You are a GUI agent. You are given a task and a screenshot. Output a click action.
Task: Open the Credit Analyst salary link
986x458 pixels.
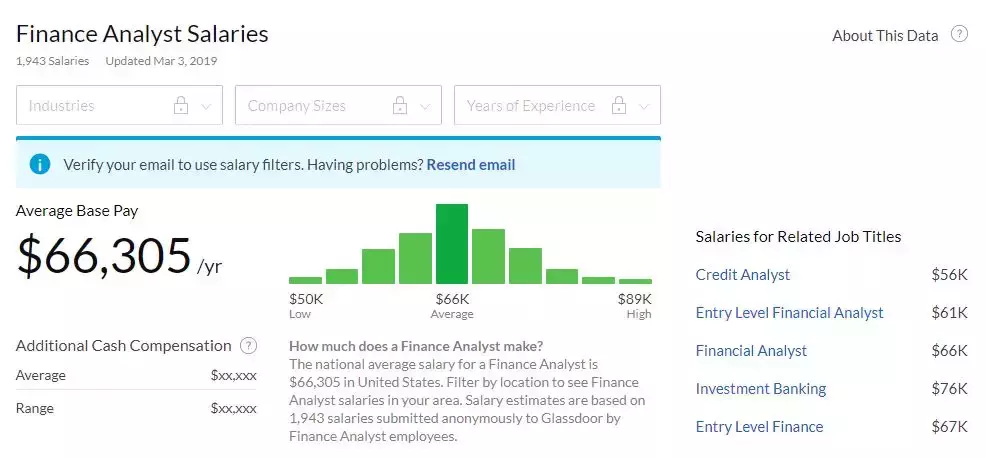[x=743, y=275]
